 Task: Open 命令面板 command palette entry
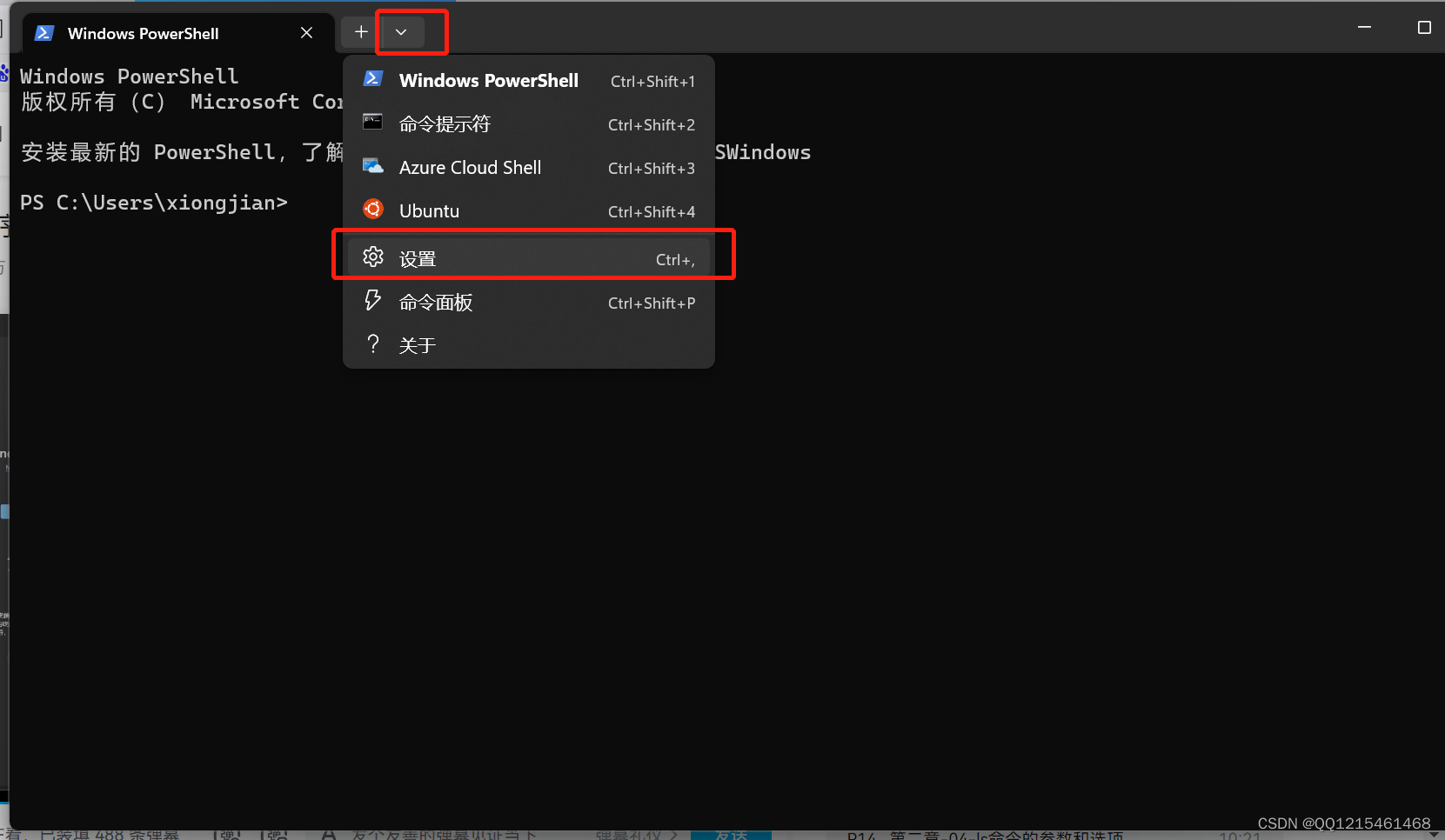(x=529, y=303)
